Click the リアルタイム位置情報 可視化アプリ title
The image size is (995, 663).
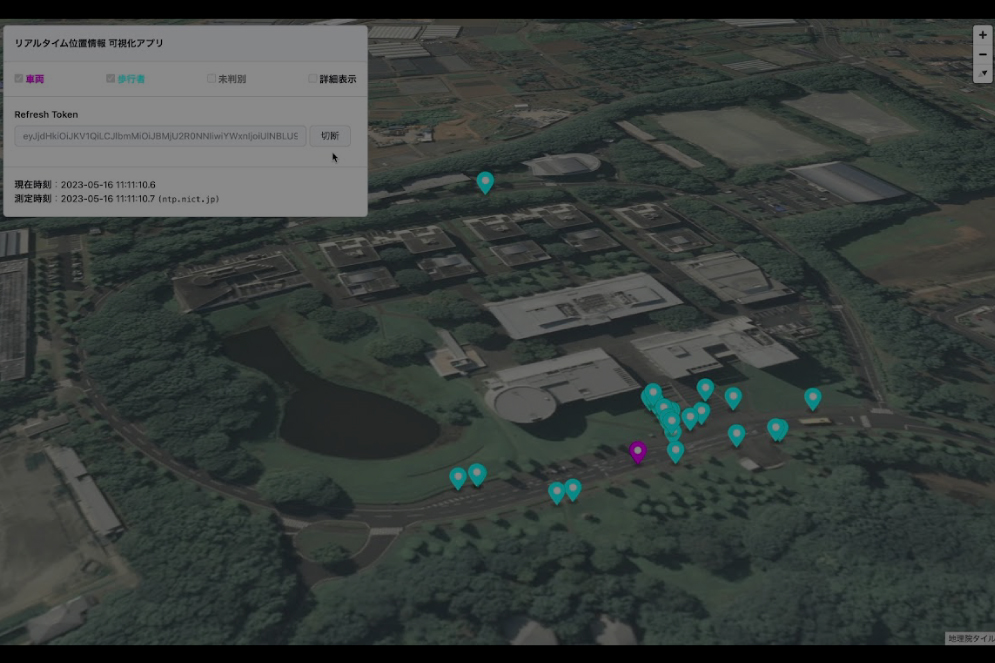click(89, 43)
